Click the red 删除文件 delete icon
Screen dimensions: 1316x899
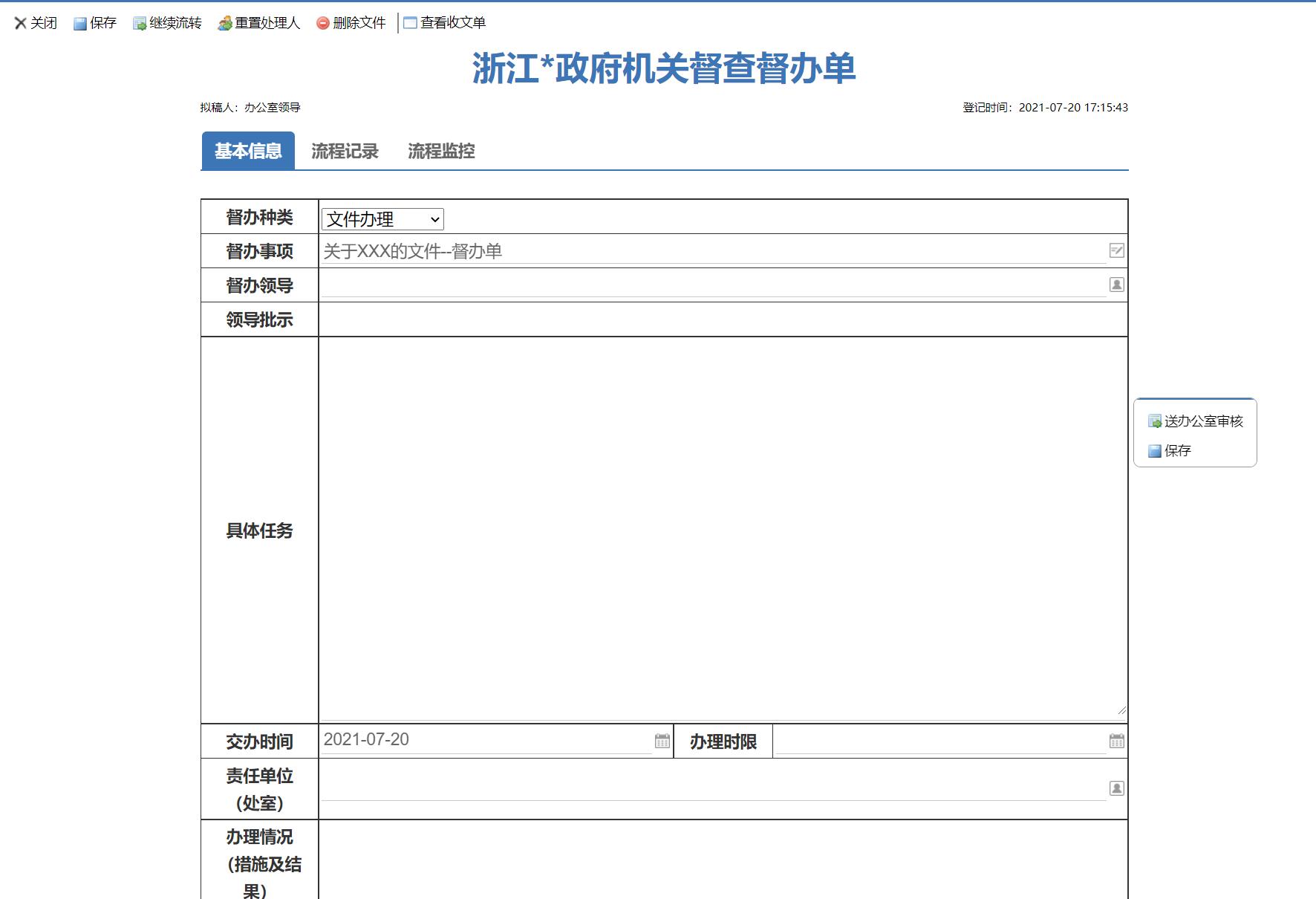click(323, 24)
